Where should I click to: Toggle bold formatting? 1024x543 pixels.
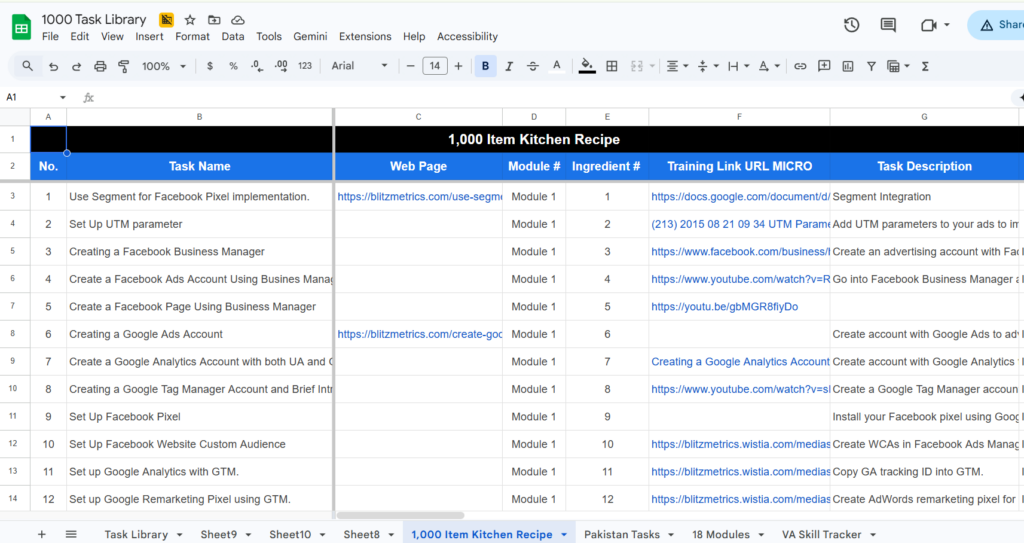point(486,66)
